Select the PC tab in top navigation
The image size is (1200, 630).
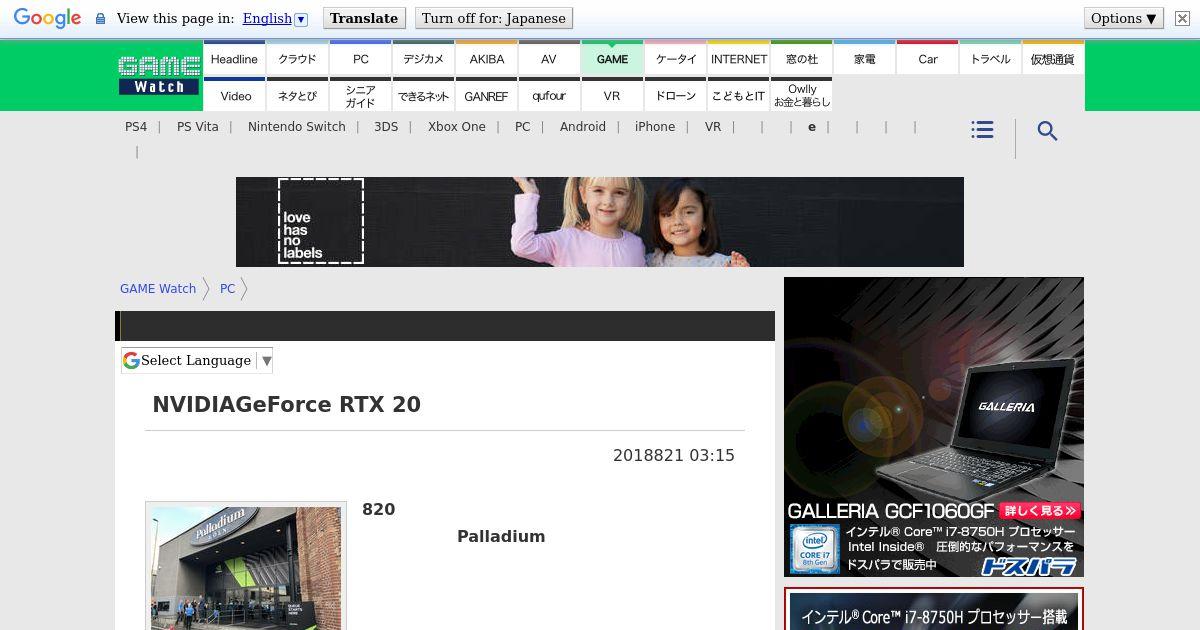pos(361,59)
